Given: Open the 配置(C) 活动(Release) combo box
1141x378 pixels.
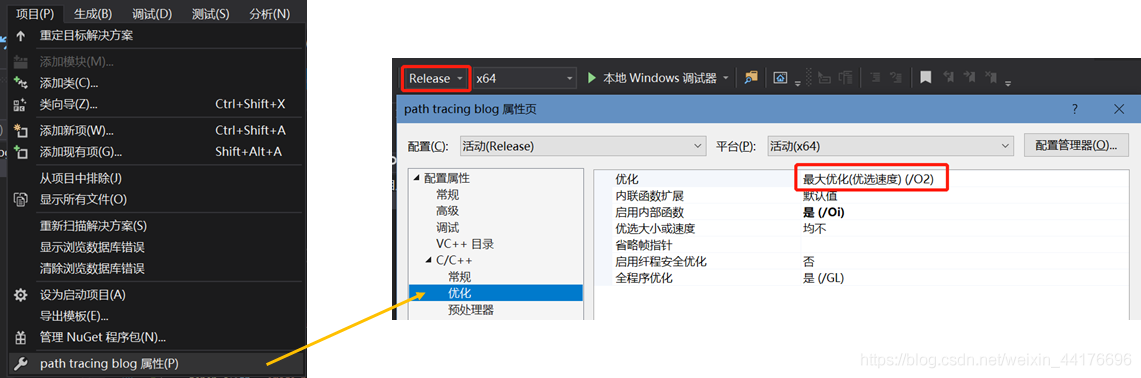Looking at the screenshot, I should click(x=583, y=146).
